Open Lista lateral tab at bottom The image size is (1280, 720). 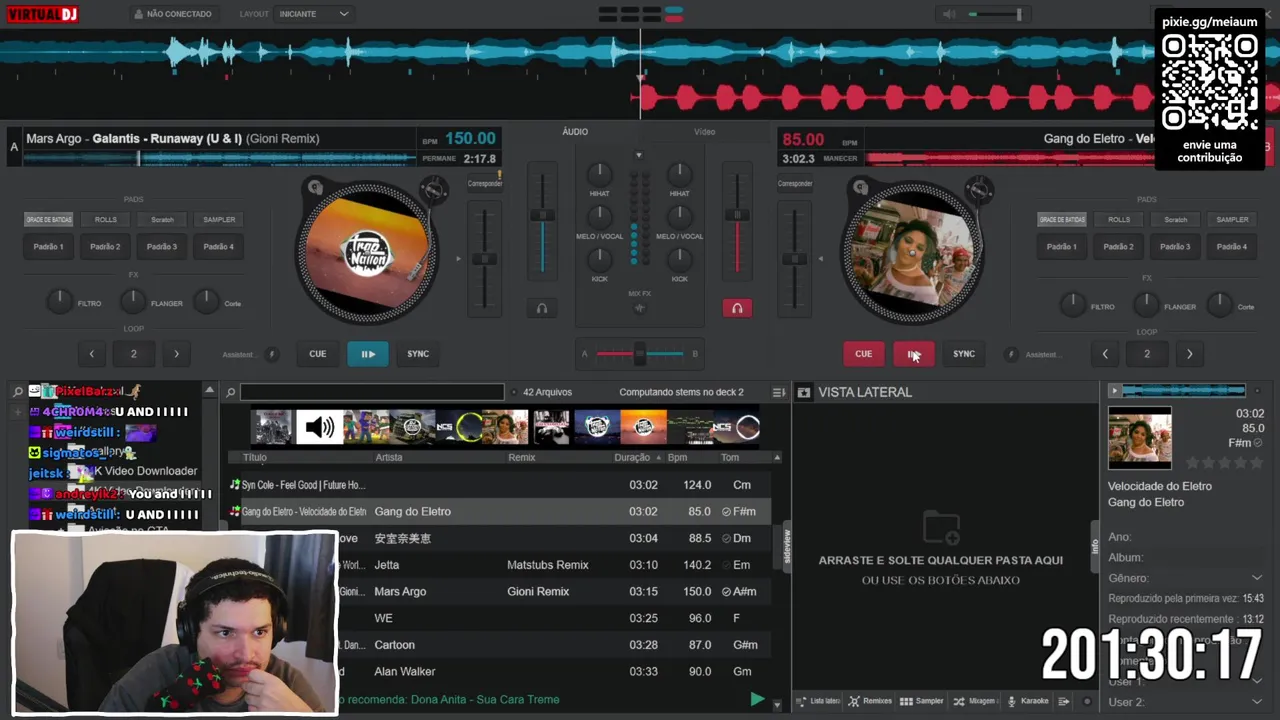click(x=819, y=701)
